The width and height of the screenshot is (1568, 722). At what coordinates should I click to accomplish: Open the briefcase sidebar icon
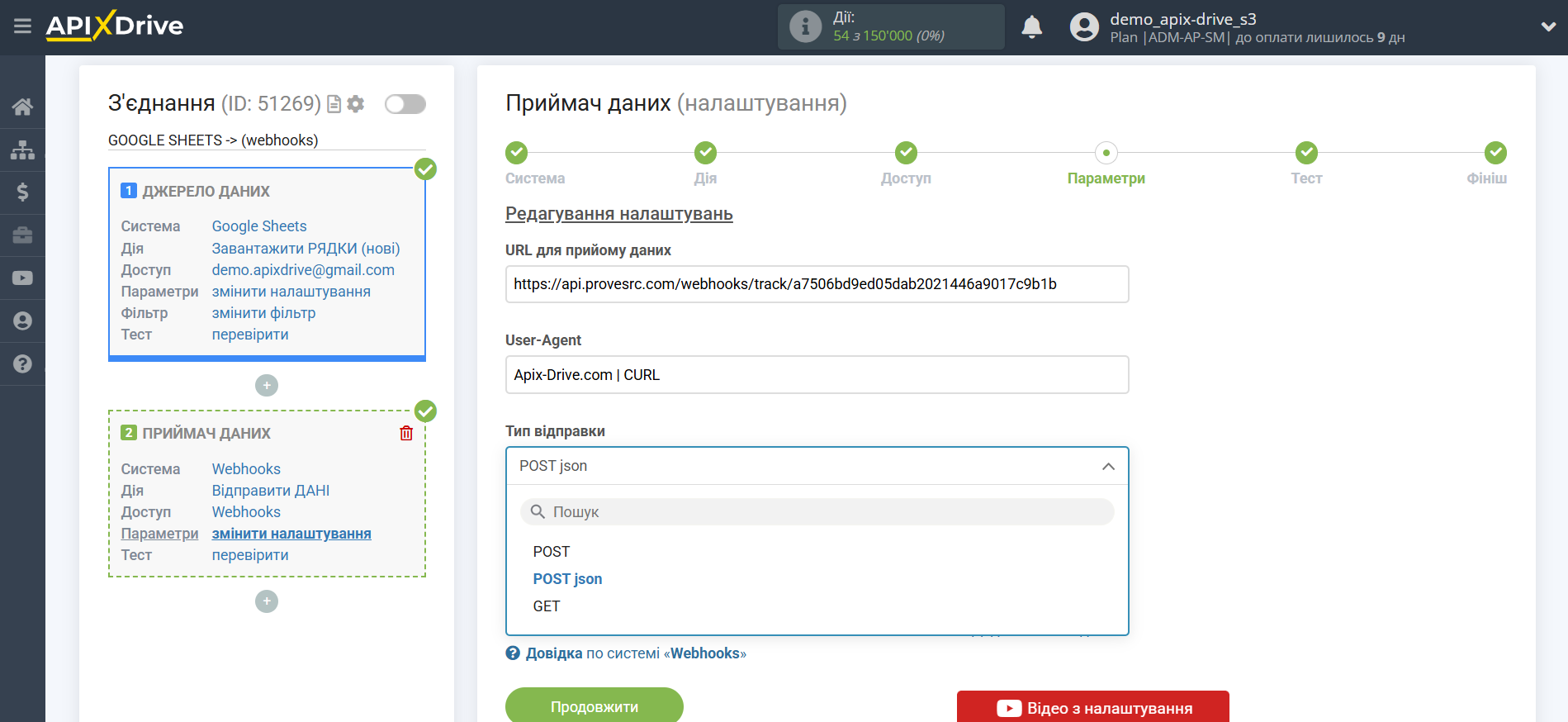click(22, 235)
